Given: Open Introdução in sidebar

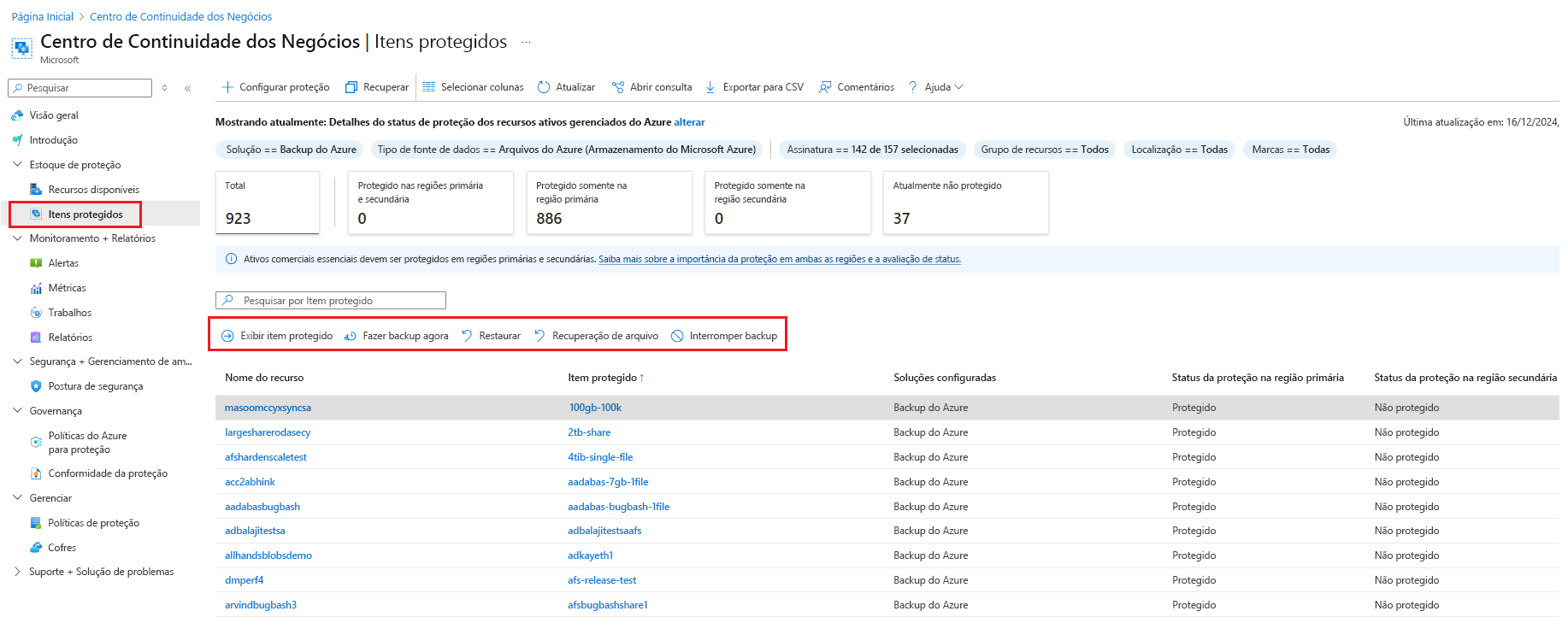Looking at the screenshot, I should 53,140.
